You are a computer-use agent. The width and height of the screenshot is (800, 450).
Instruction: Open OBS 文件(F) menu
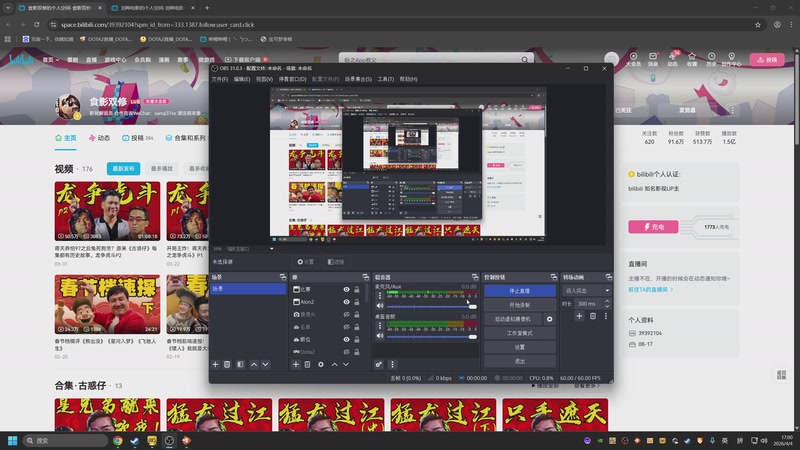point(220,79)
